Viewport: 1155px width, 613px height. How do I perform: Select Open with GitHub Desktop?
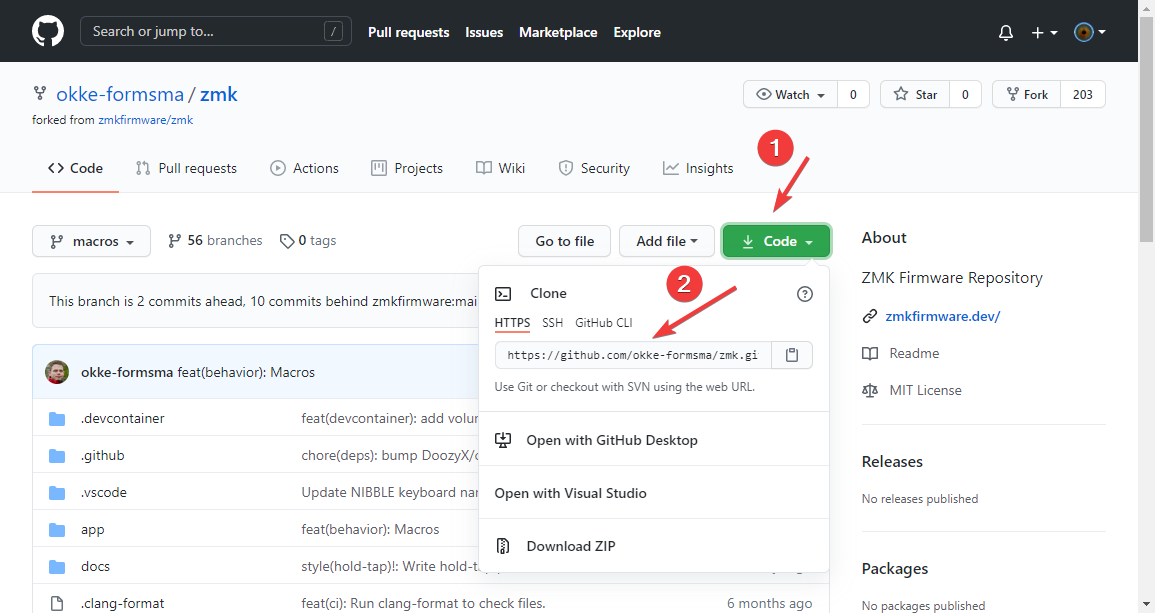coord(611,440)
